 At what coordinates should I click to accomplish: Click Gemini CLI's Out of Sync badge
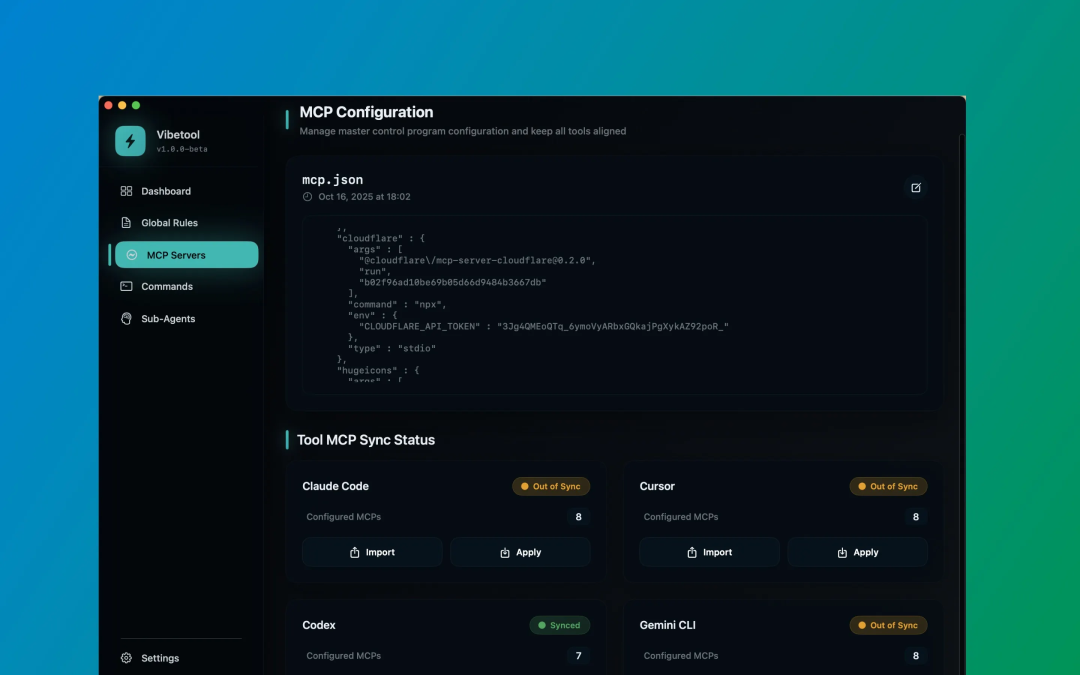point(888,625)
